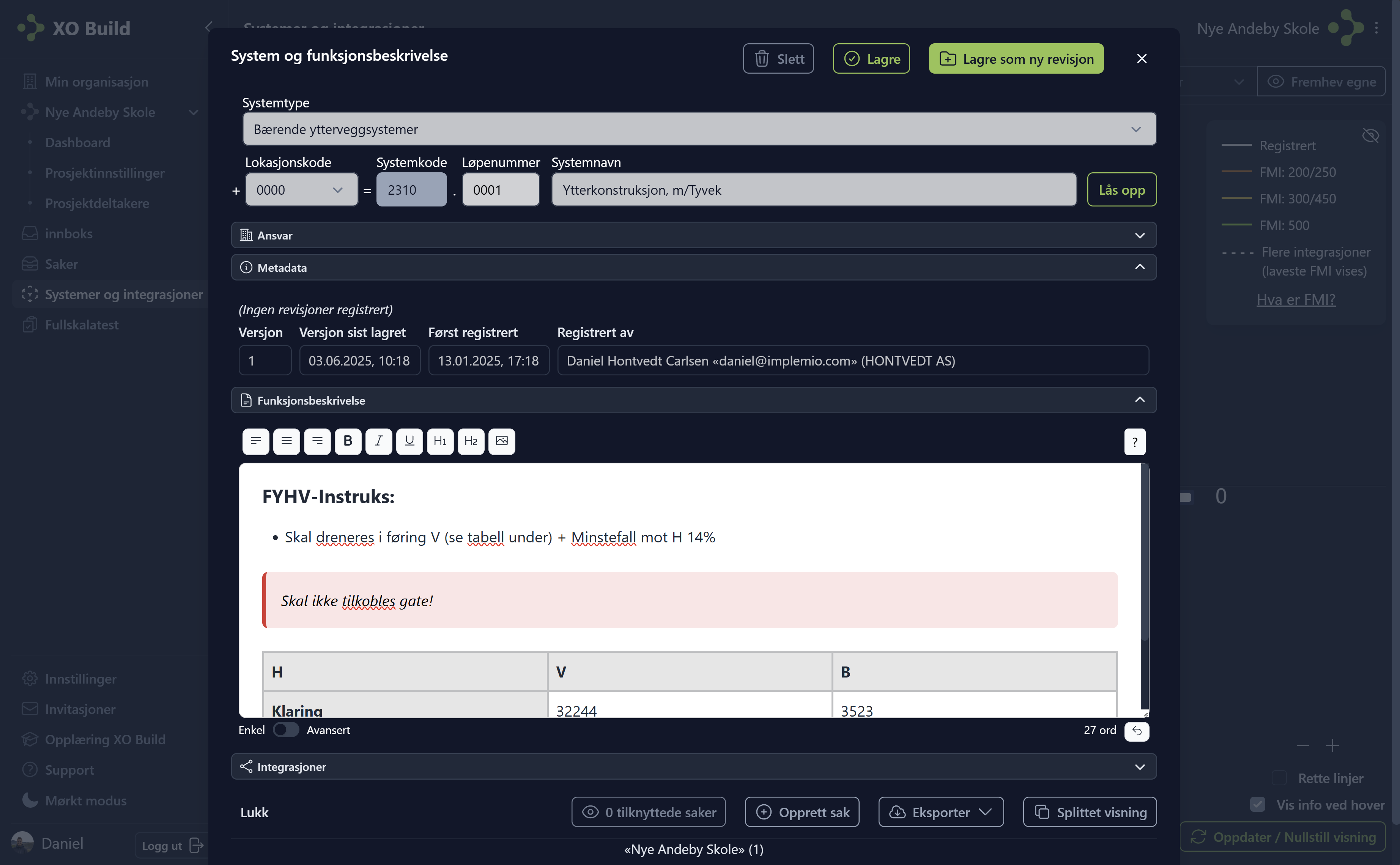The height and width of the screenshot is (865, 1400).
Task: Insert image via editor toolbar icon
Action: tap(502, 441)
